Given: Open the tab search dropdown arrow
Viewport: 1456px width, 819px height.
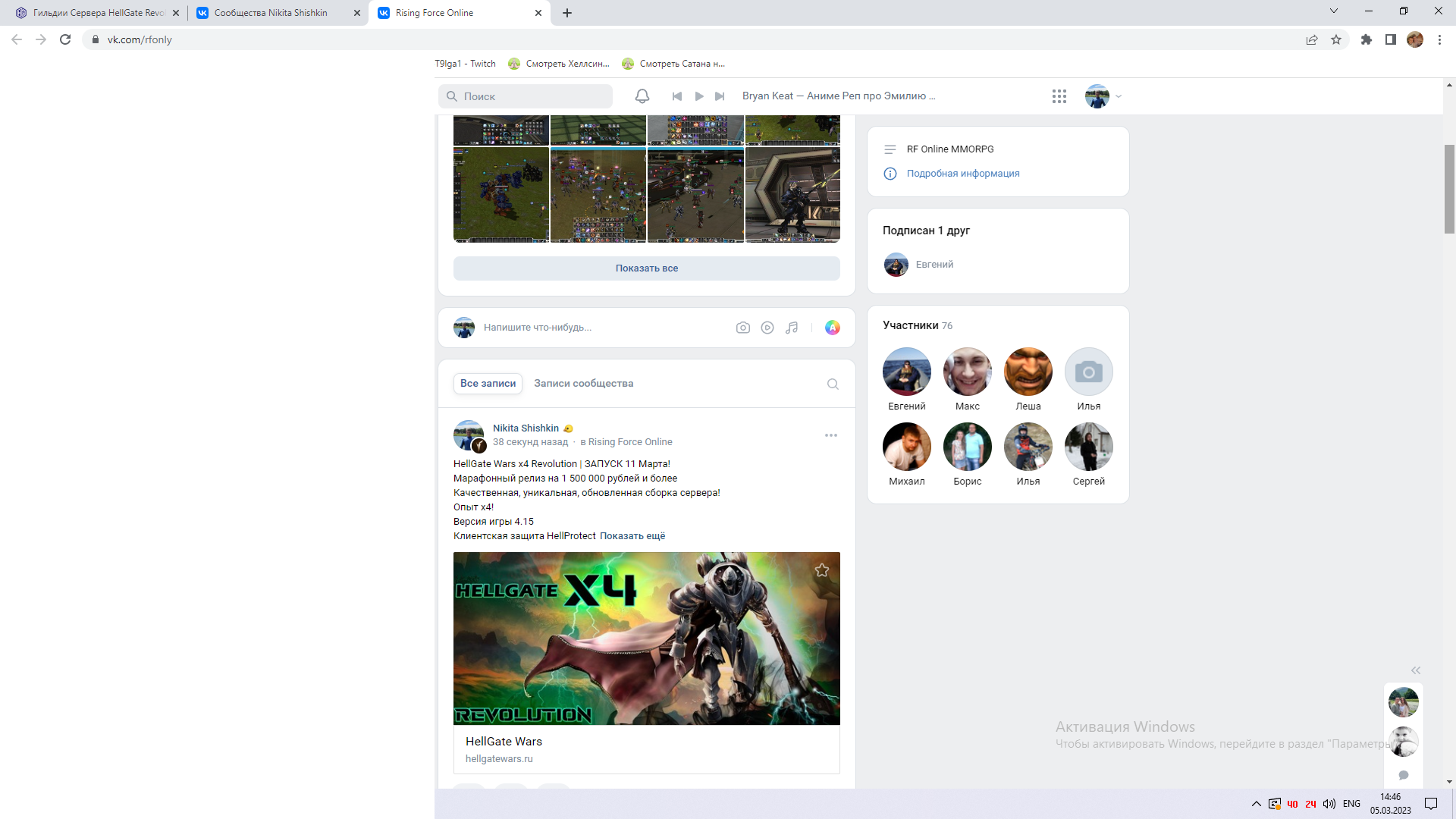Looking at the screenshot, I should click(x=1334, y=11).
